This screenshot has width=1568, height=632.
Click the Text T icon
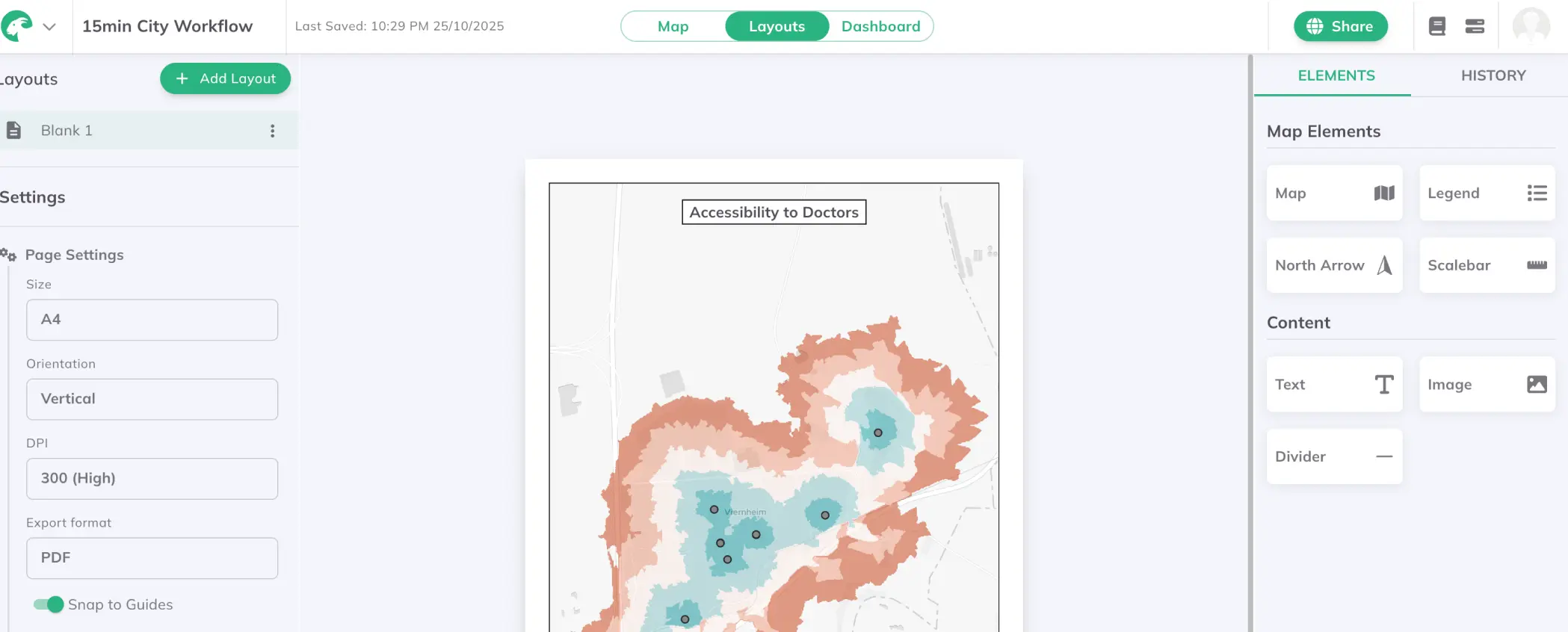pyautogui.click(x=1384, y=384)
